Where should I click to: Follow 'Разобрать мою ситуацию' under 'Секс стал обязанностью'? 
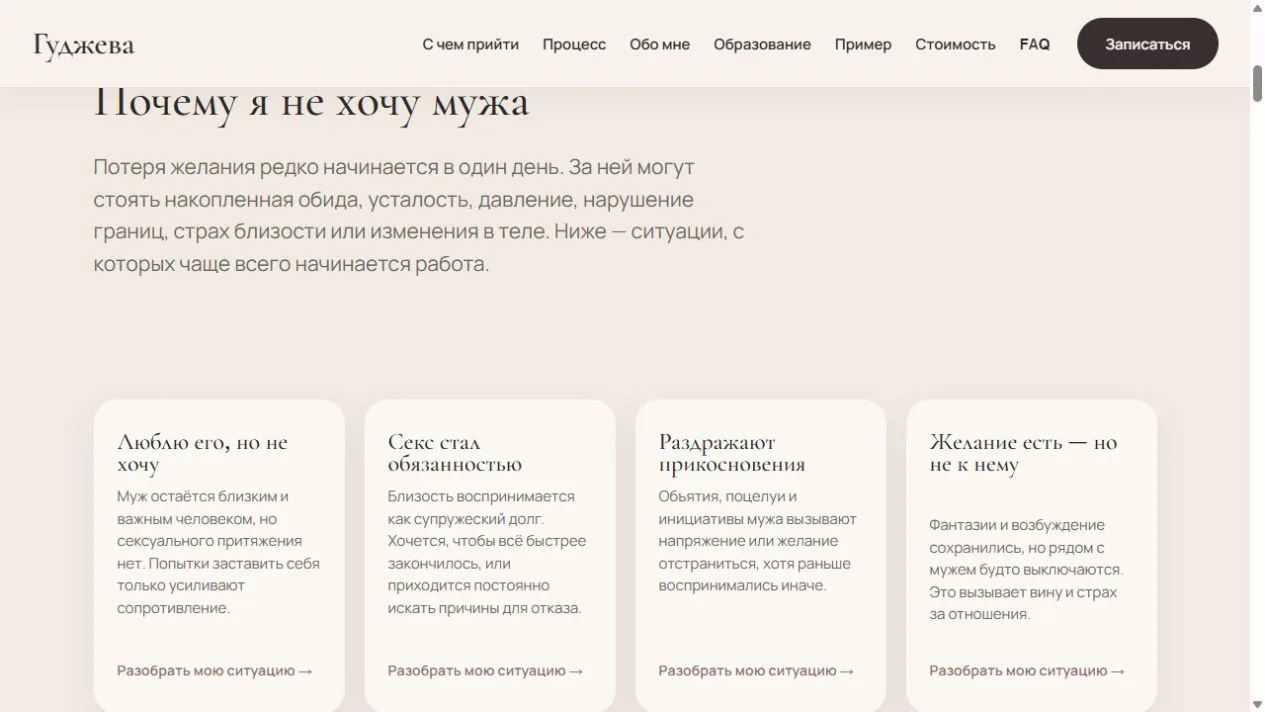tap(486, 671)
